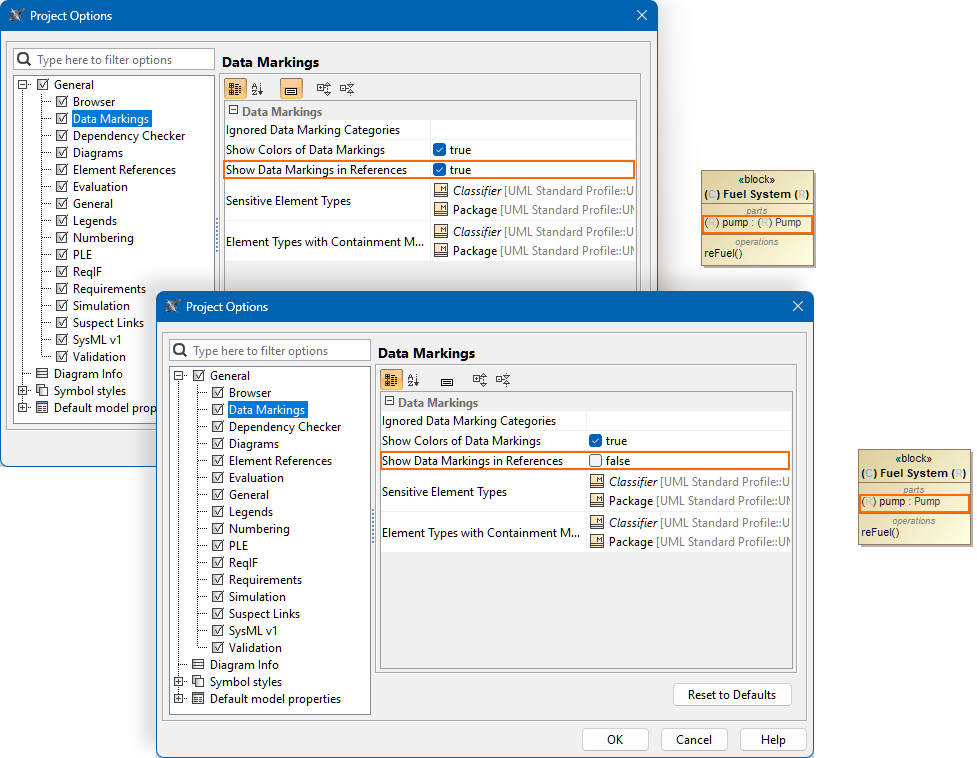Click the collapse all properties icon
This screenshot has width=977, height=758.
click(x=503, y=380)
